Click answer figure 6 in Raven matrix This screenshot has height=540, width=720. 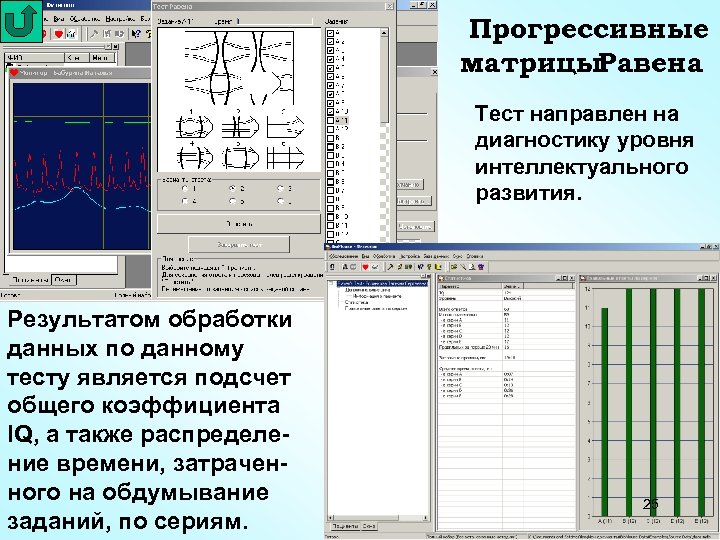pyautogui.click(x=285, y=158)
